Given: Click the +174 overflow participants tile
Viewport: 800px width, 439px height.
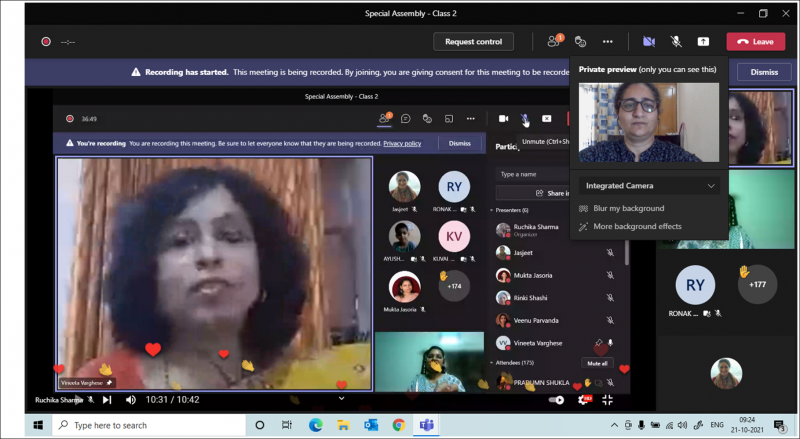Looking at the screenshot, I should tap(454, 286).
